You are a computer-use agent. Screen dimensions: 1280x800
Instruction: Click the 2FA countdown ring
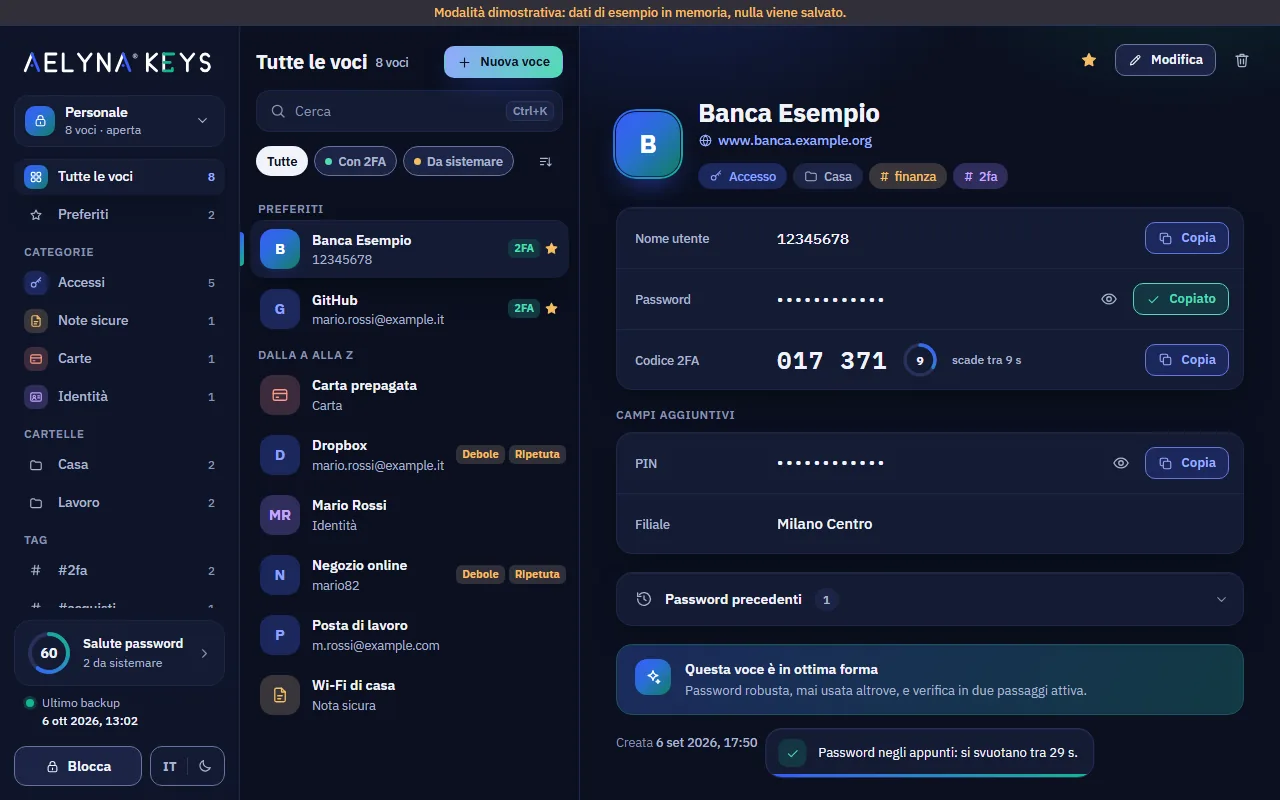920,360
